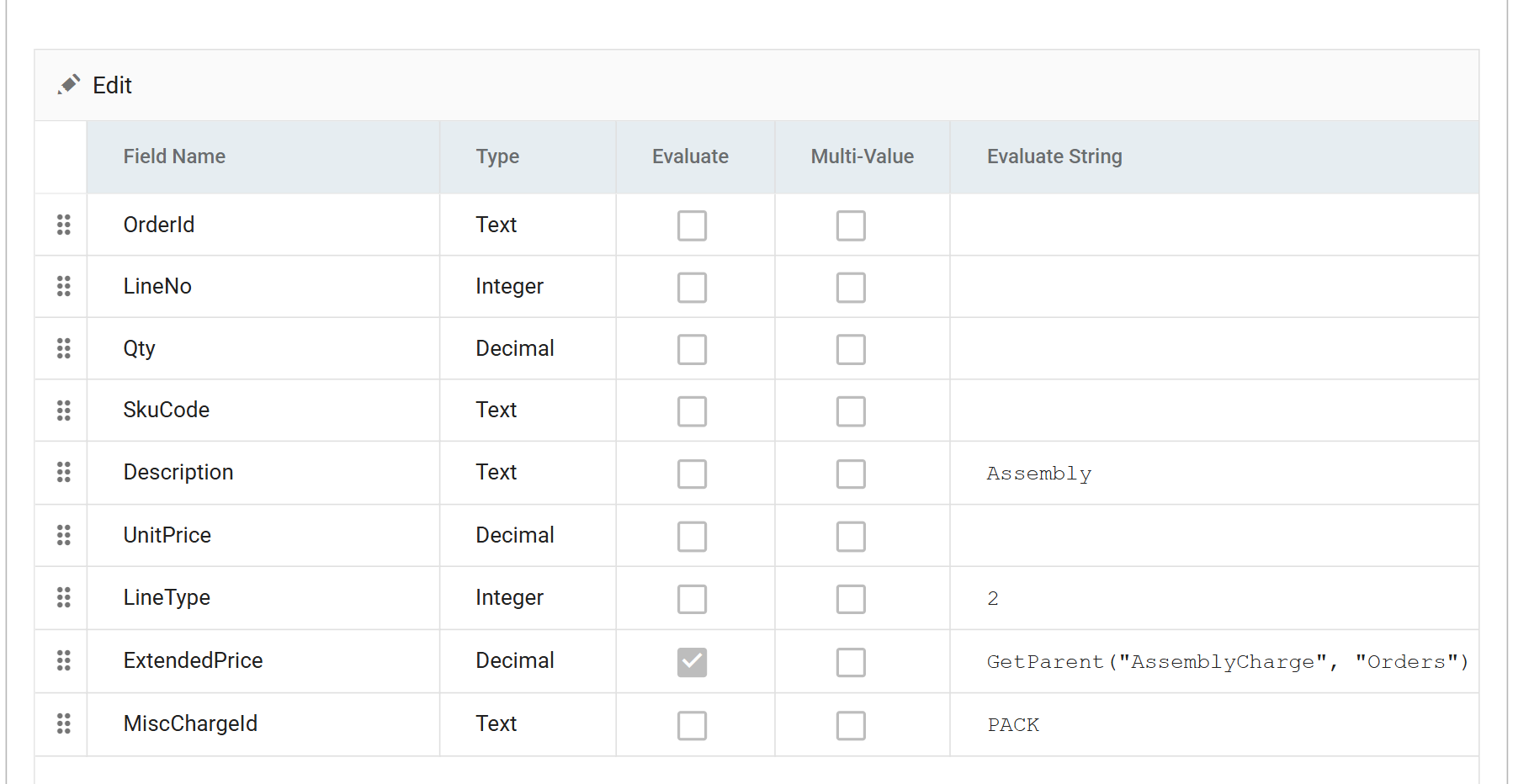Toggle Evaluate for LineType

coord(692,599)
